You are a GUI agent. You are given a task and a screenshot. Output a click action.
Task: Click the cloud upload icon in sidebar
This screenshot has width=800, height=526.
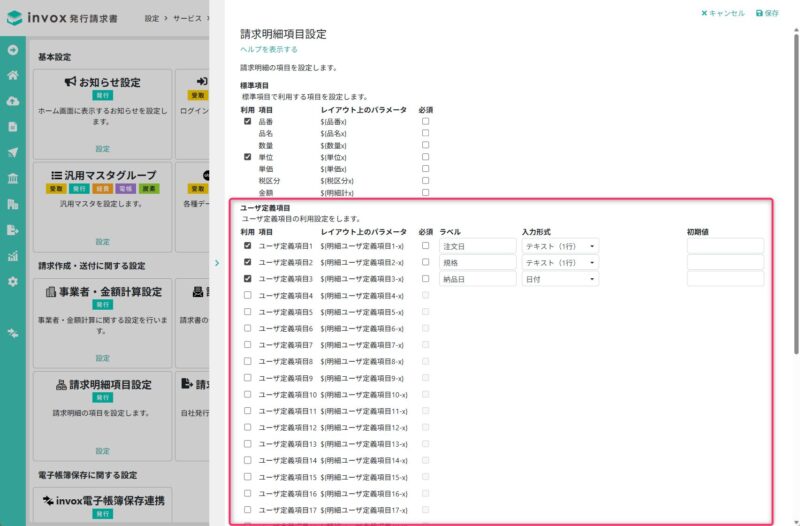tap(13, 101)
